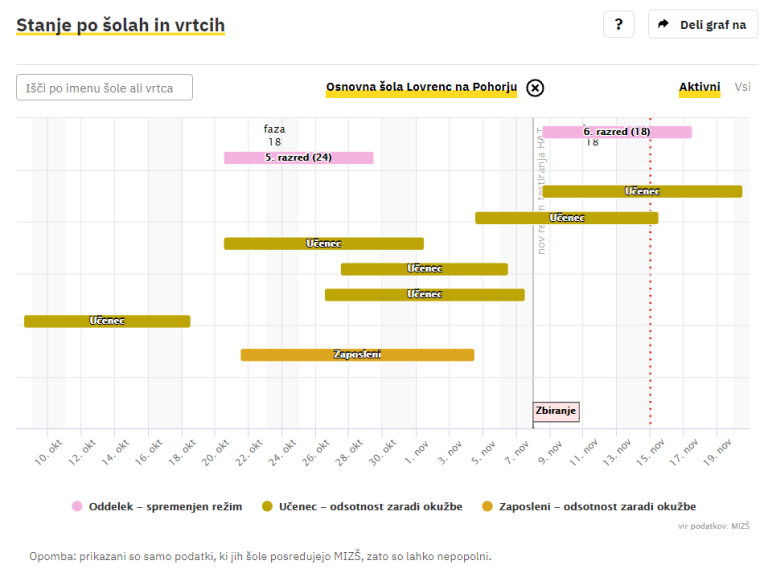This screenshot has width=768, height=585.
Task: Click the pink legend color dot
Action: tap(77, 507)
